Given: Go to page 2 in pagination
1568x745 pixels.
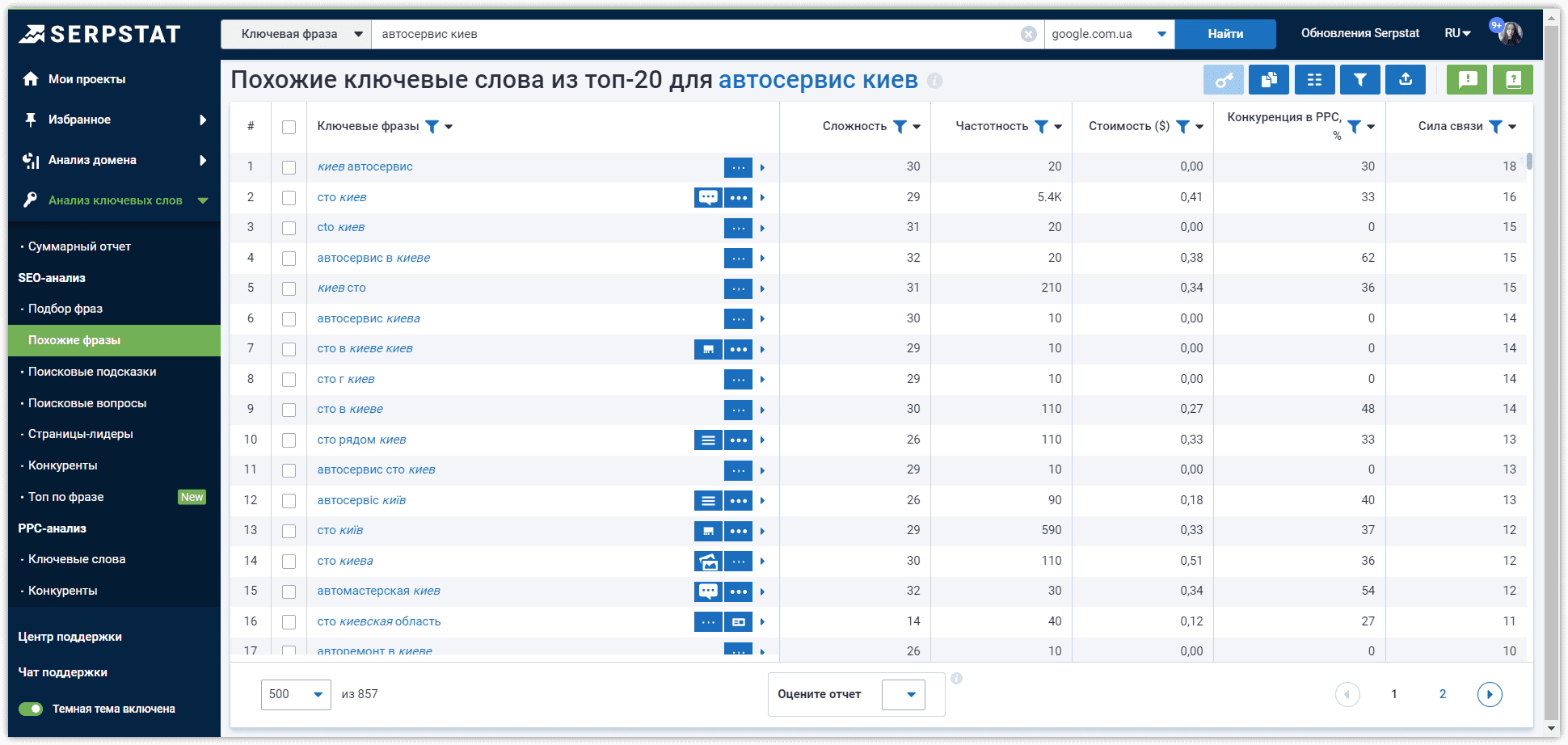Looking at the screenshot, I should 1443,694.
